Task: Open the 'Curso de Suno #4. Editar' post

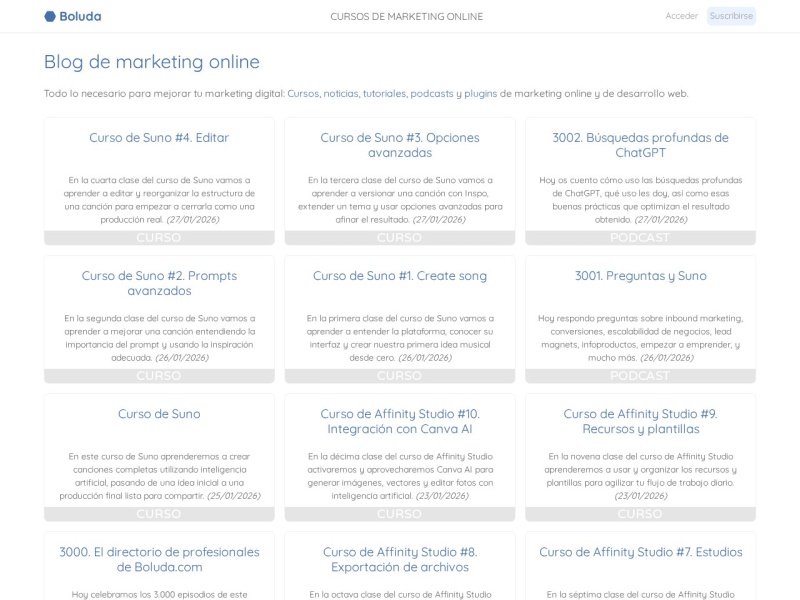Action: pyautogui.click(x=157, y=138)
